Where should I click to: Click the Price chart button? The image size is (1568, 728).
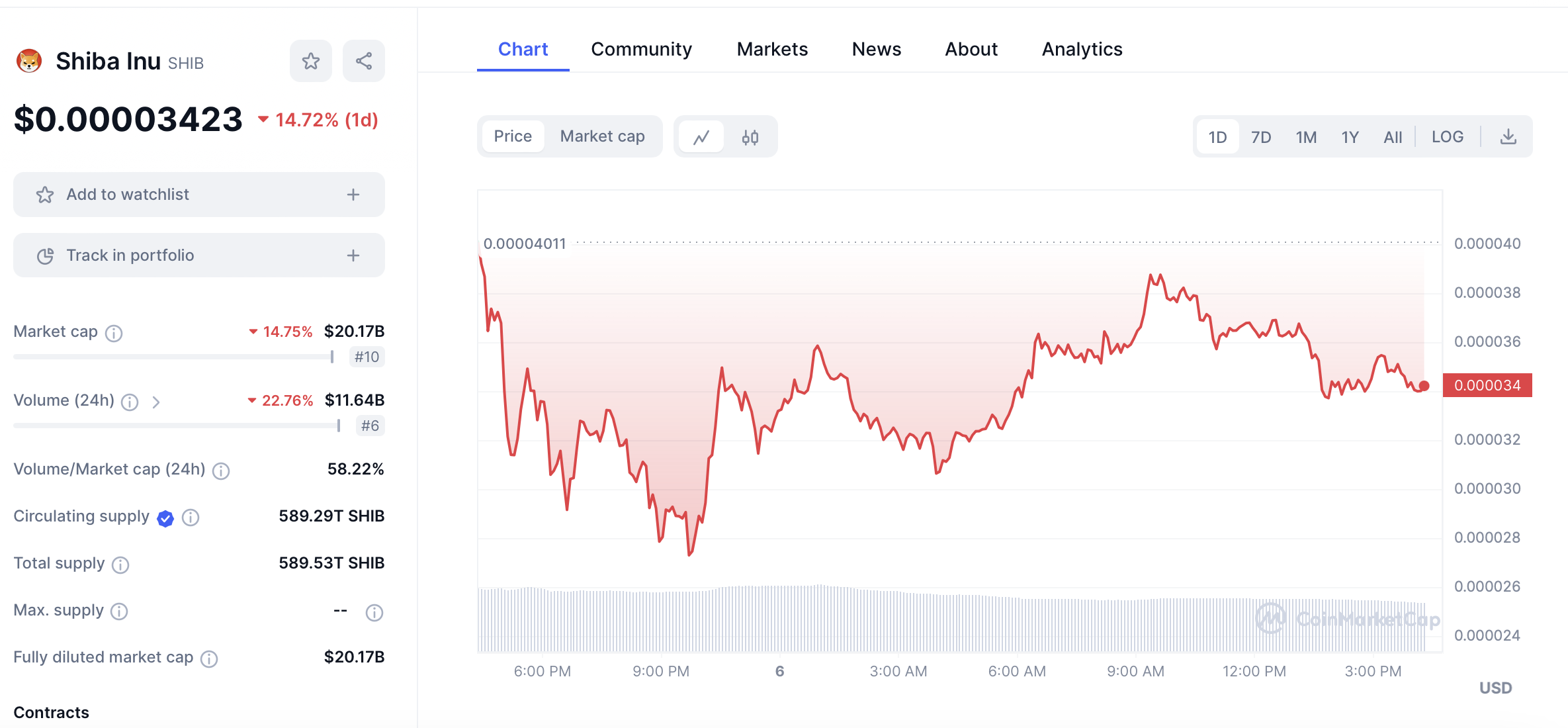(x=513, y=136)
